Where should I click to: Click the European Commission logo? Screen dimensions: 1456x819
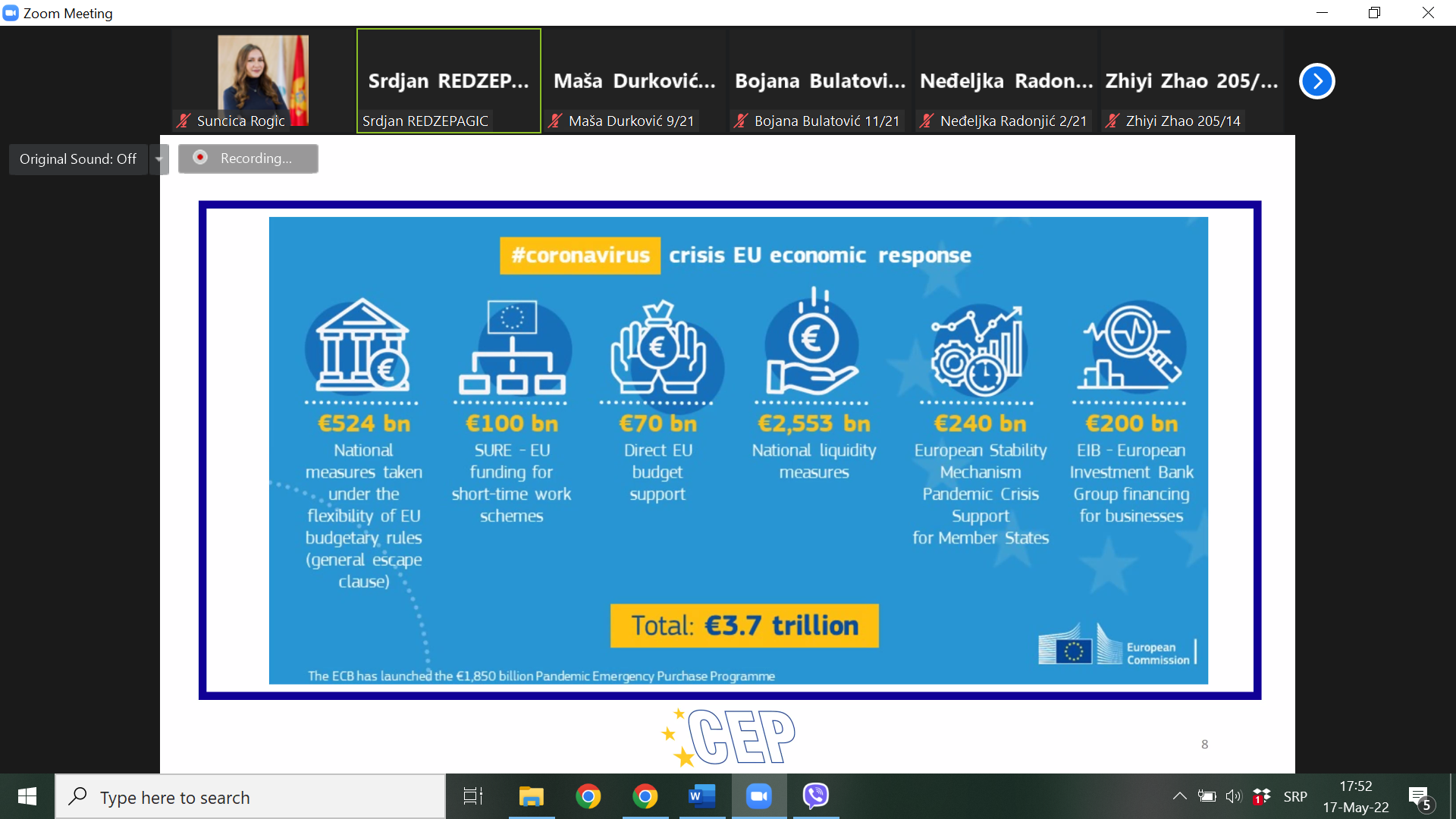[1117, 645]
